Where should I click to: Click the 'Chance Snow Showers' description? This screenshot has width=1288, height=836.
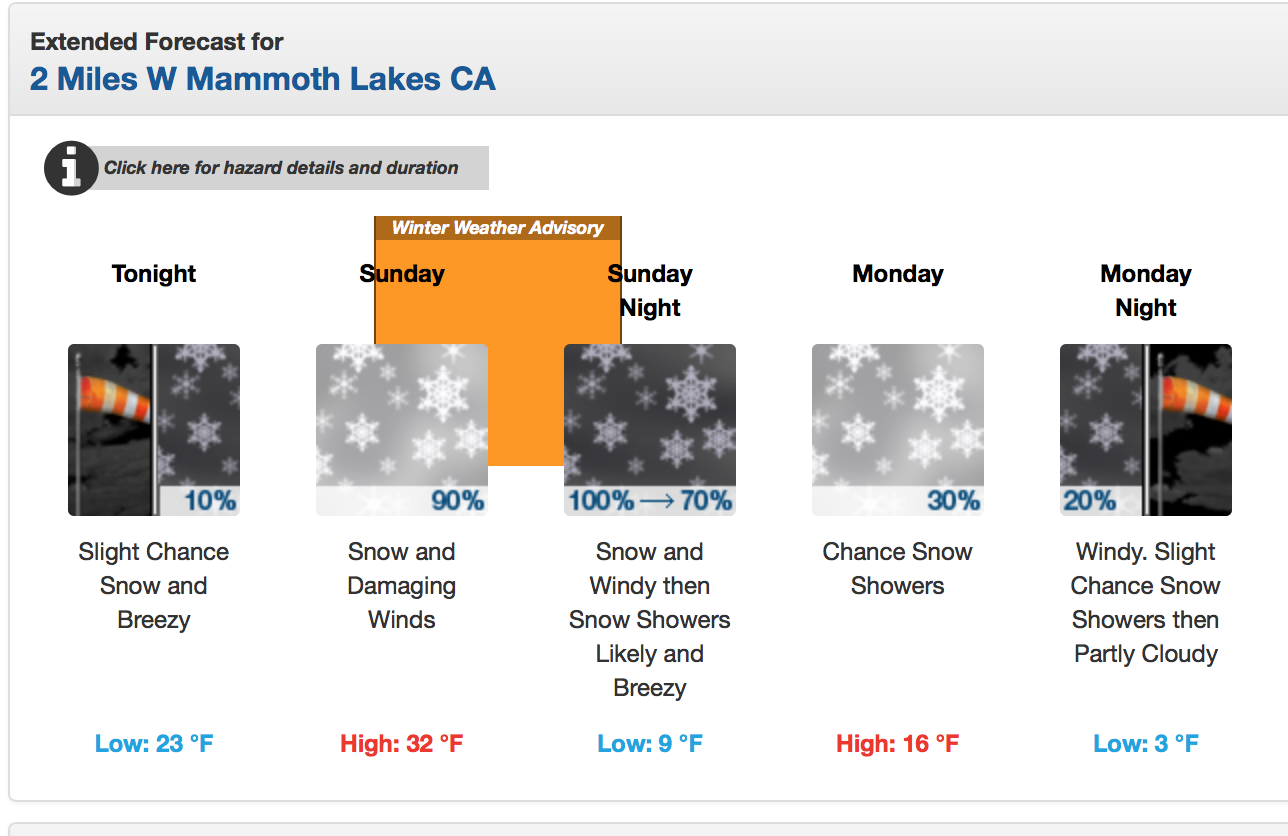[898, 569]
